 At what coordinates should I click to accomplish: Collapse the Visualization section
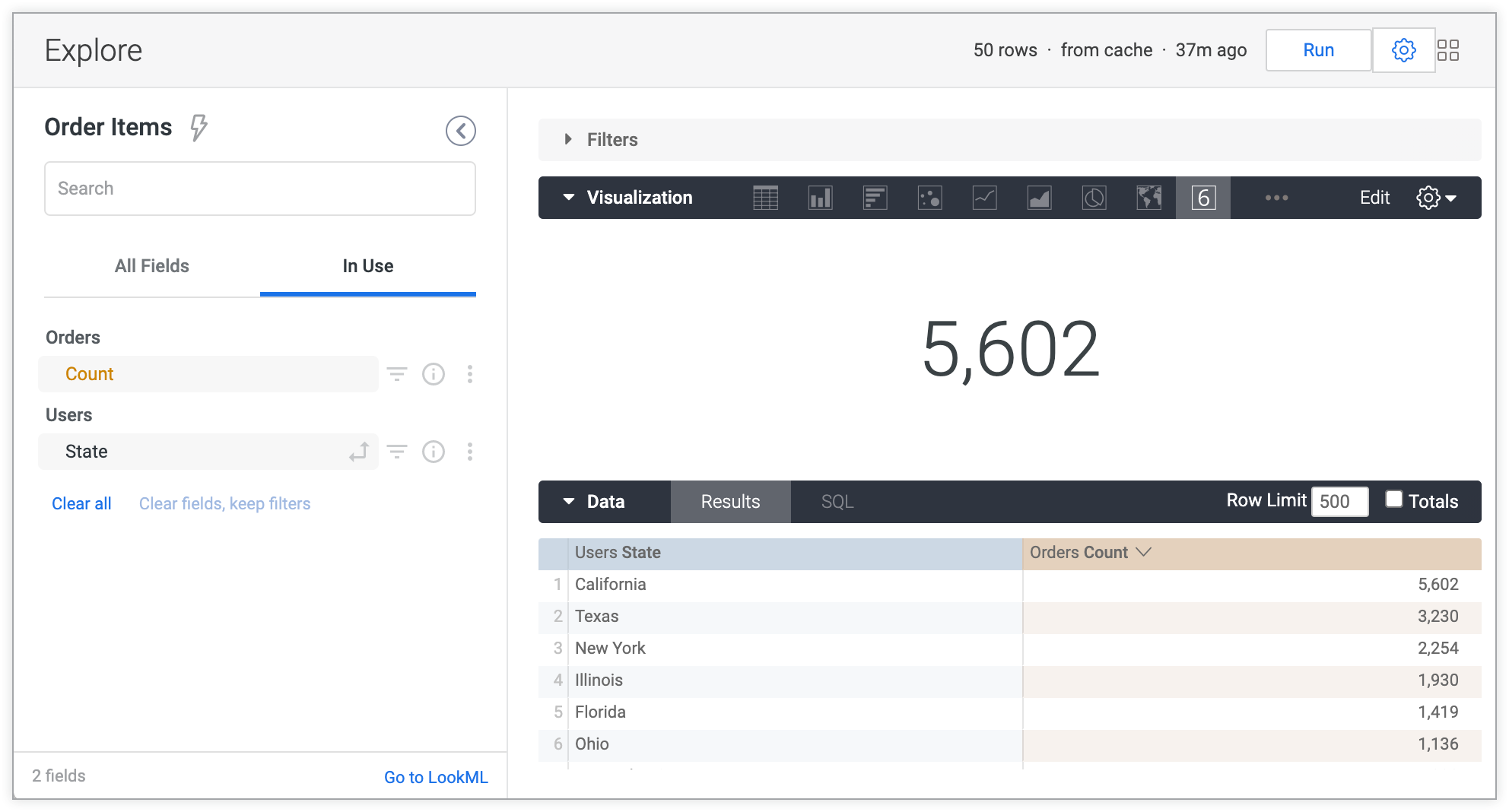568,197
